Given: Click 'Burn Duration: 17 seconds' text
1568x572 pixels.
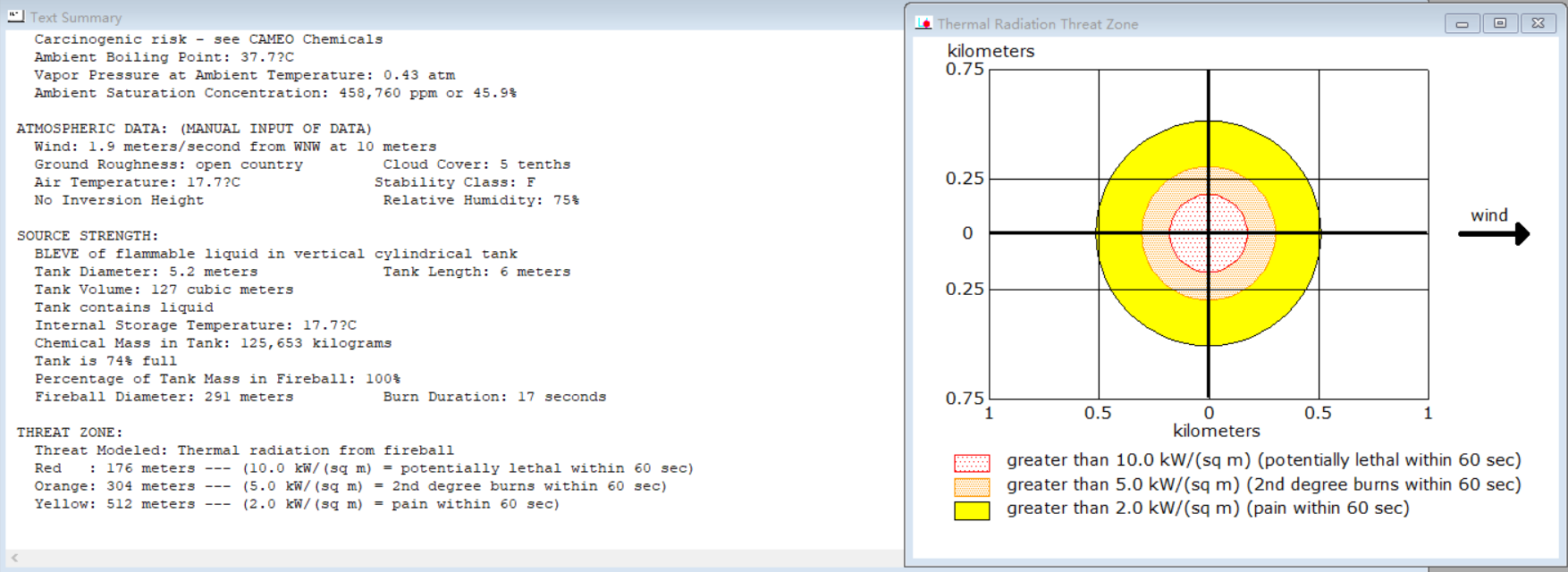Looking at the screenshot, I should pyautogui.click(x=494, y=397).
